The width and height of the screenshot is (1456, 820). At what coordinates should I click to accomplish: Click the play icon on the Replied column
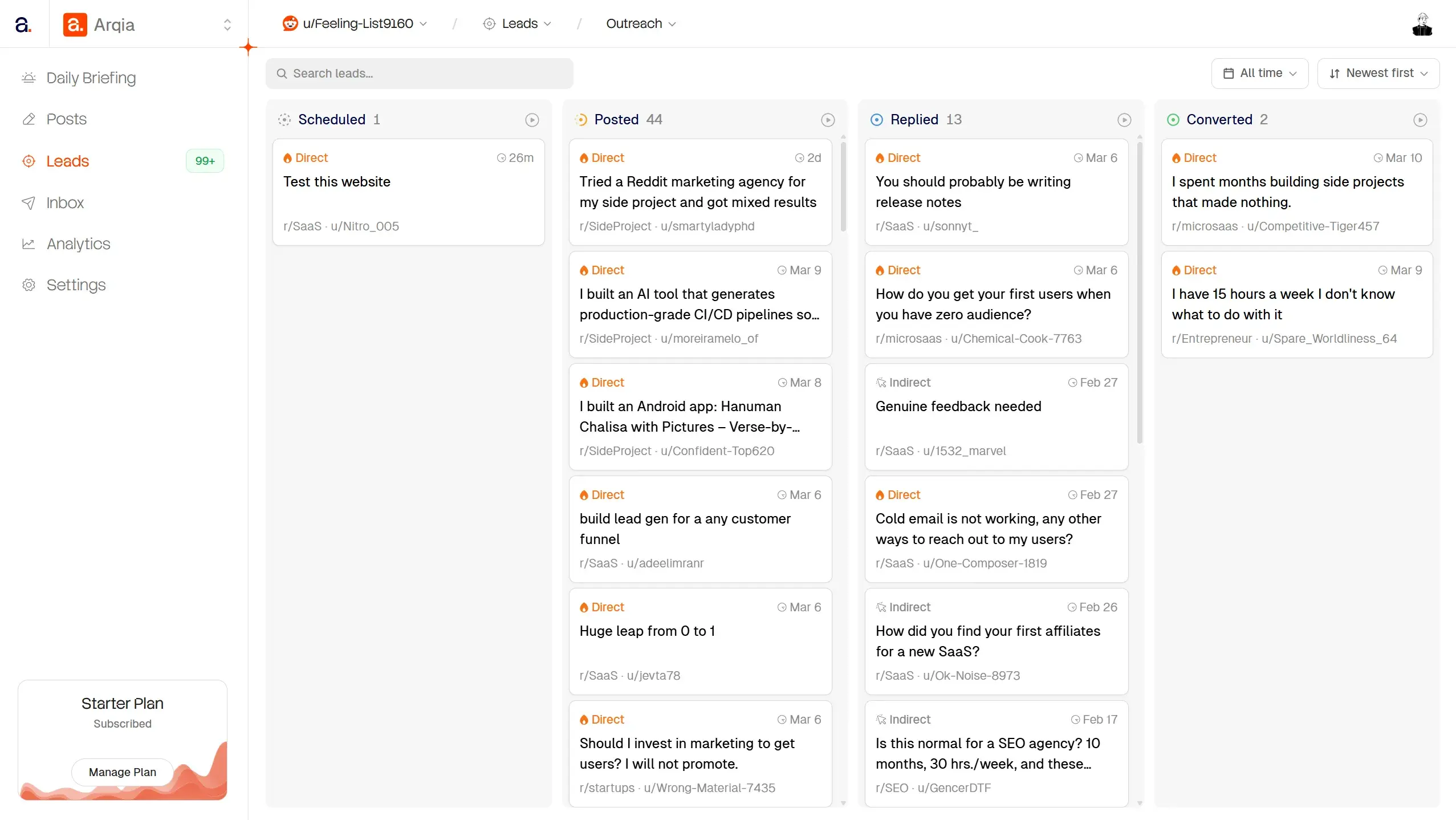coord(1124,119)
